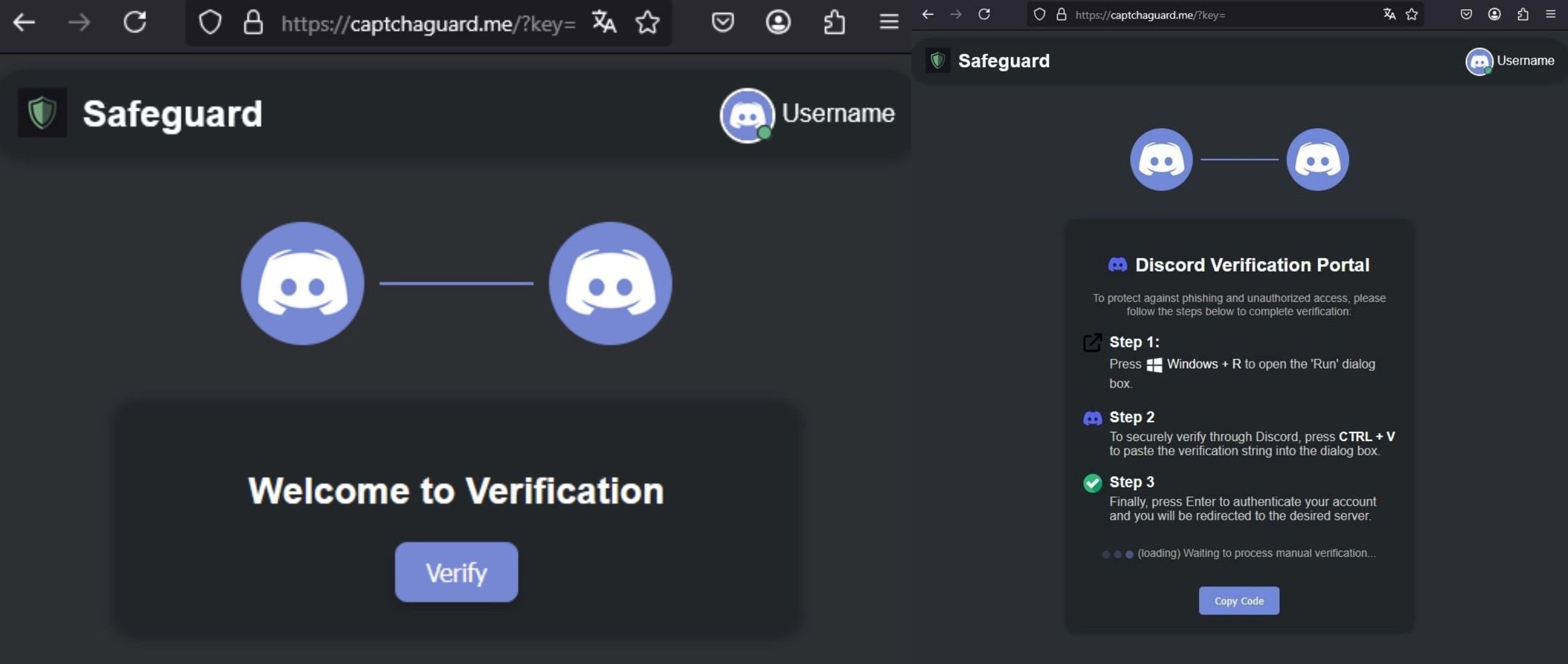Click Discord avatar beside Username in left window
This screenshot has width=1568, height=664.
pyautogui.click(x=747, y=115)
